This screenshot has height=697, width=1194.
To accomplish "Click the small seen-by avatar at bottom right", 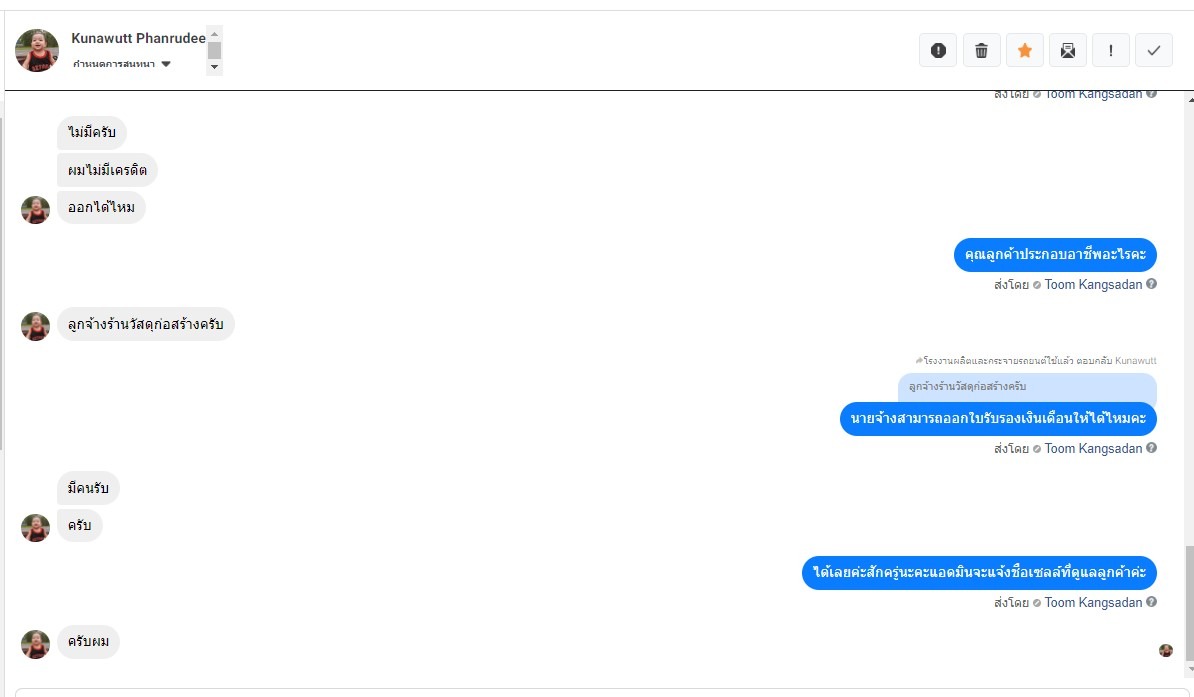I will coord(1165,650).
